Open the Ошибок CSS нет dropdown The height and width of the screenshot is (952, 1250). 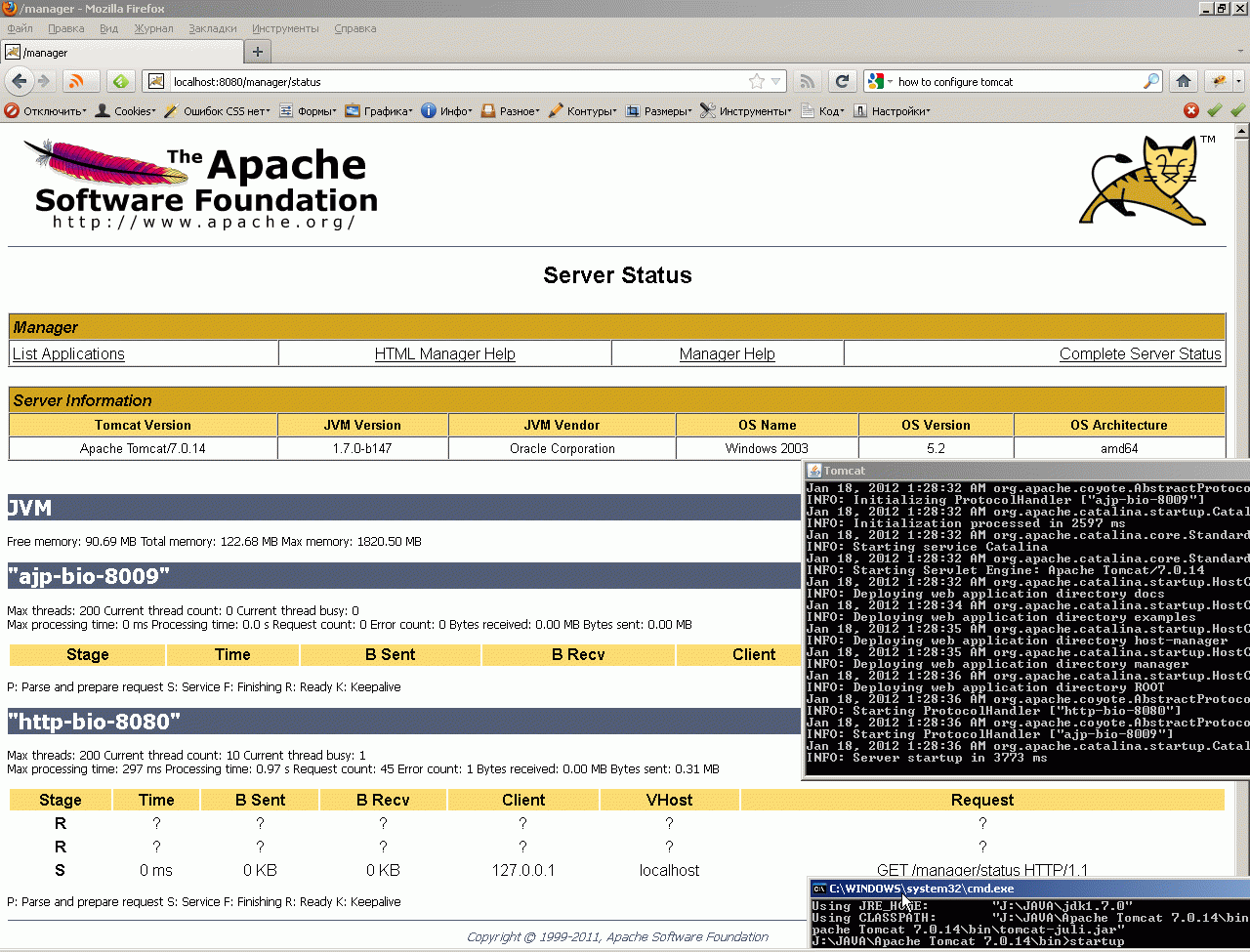tap(218, 111)
